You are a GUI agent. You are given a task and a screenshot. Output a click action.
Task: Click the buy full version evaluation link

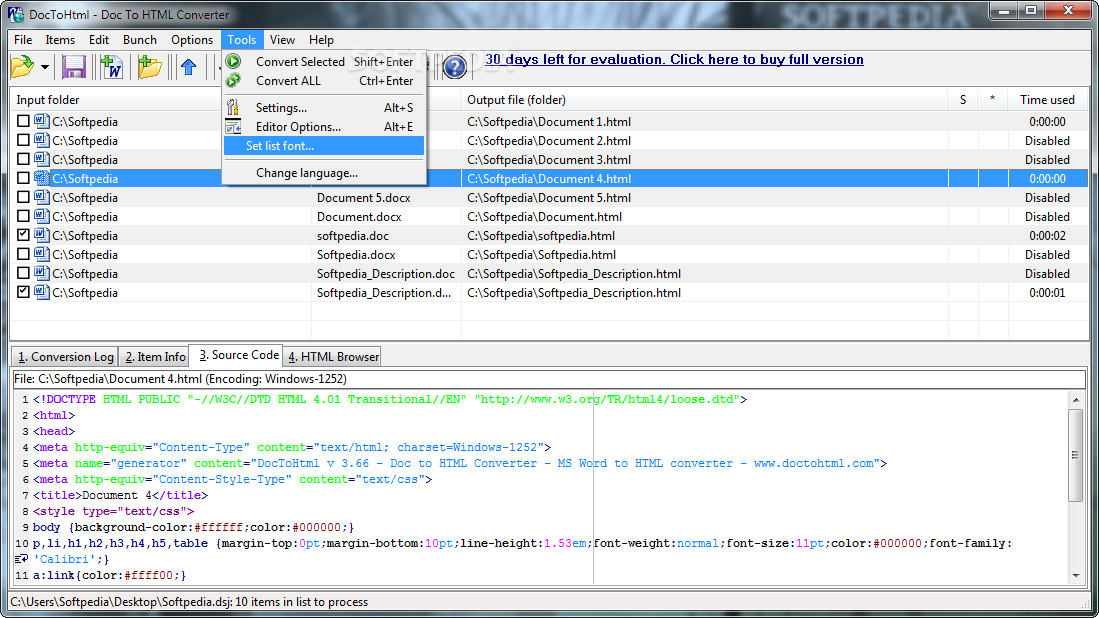[674, 60]
